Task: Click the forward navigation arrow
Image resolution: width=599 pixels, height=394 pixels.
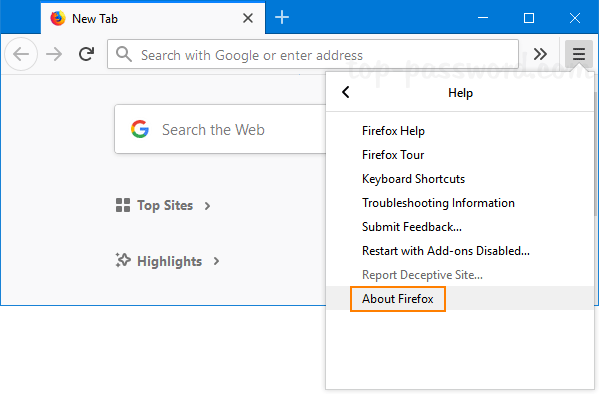Action: pyautogui.click(x=54, y=54)
